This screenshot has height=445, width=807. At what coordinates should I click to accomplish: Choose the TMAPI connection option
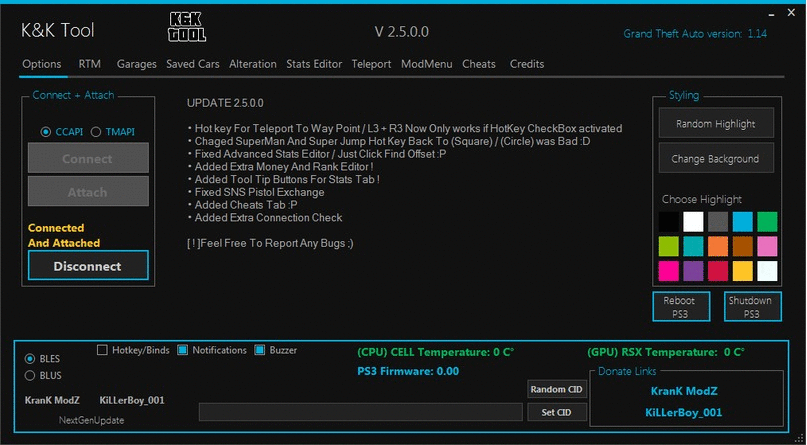coord(96,131)
